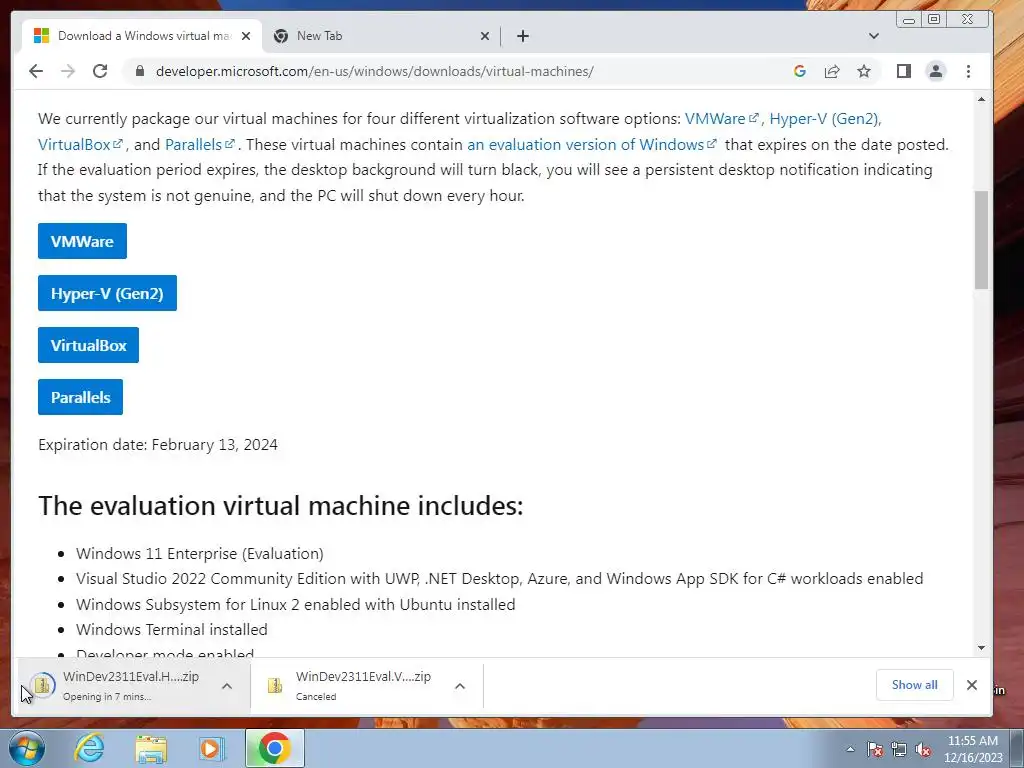Open an evaluation version of Windows link
This screenshot has height=768, width=1024.
(592, 144)
